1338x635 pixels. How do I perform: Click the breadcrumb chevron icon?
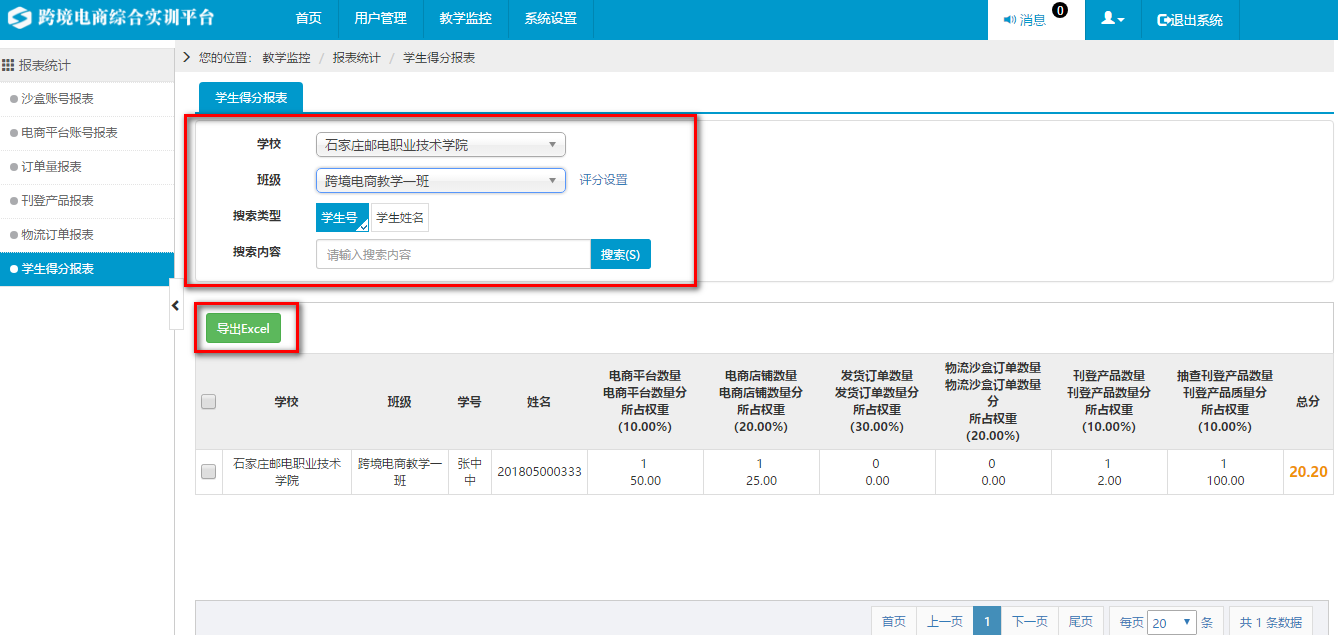187,58
